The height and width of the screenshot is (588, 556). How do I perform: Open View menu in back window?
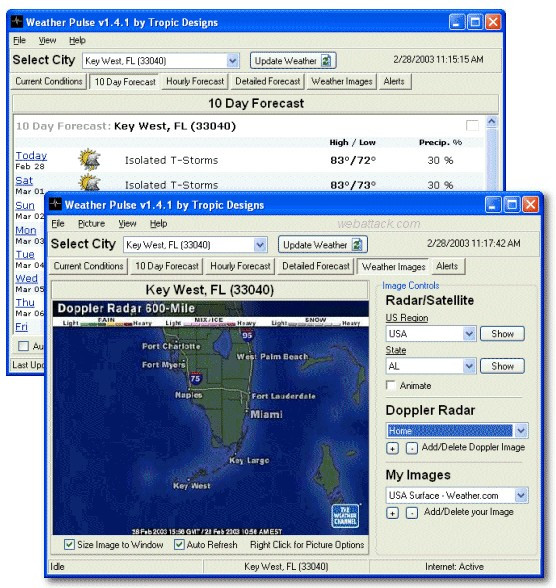click(x=47, y=40)
